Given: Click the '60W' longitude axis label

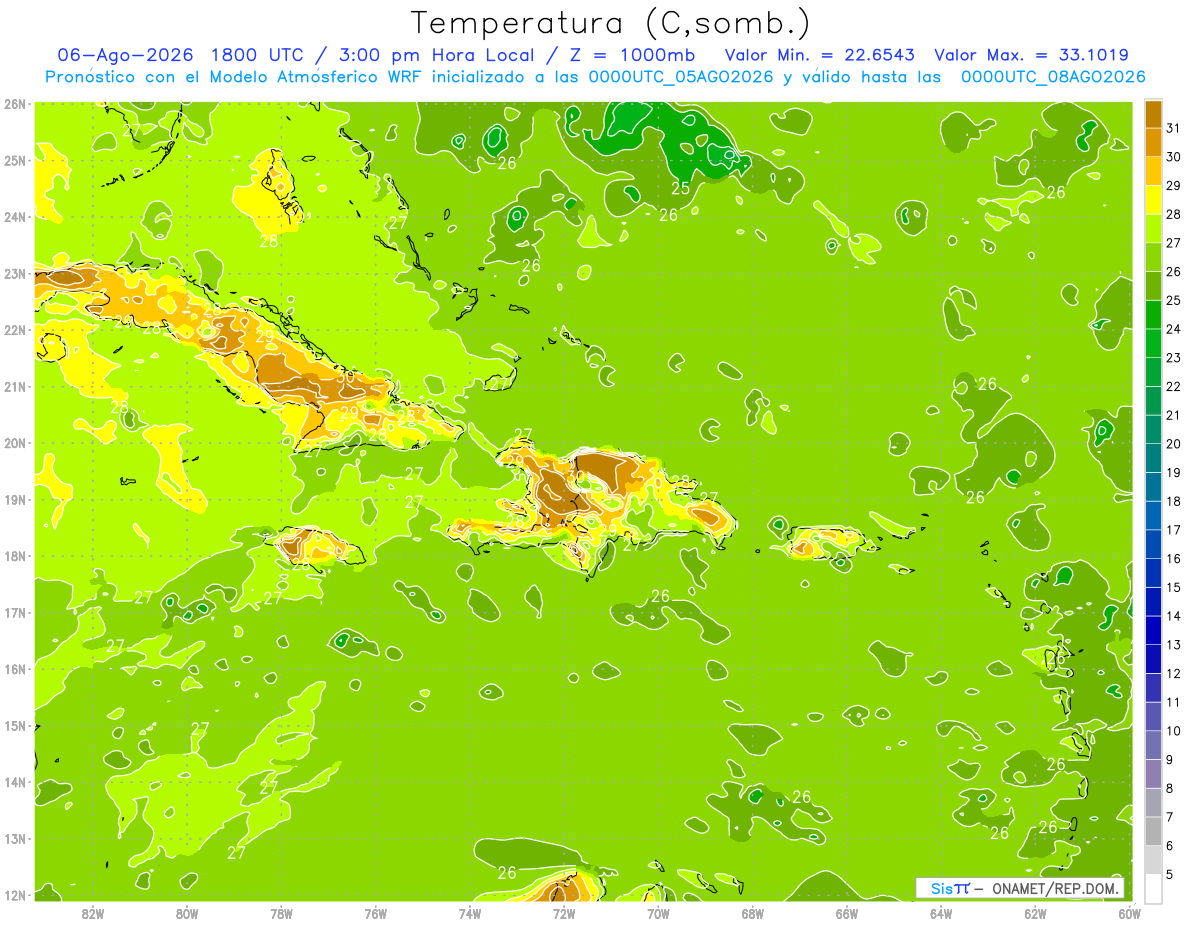Looking at the screenshot, I should coord(1129,913).
